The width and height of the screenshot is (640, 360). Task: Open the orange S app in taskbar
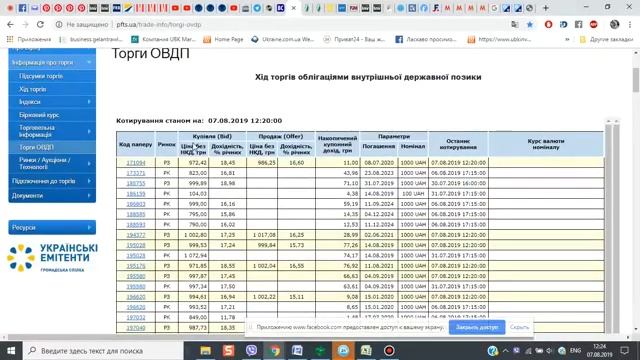coord(228,351)
